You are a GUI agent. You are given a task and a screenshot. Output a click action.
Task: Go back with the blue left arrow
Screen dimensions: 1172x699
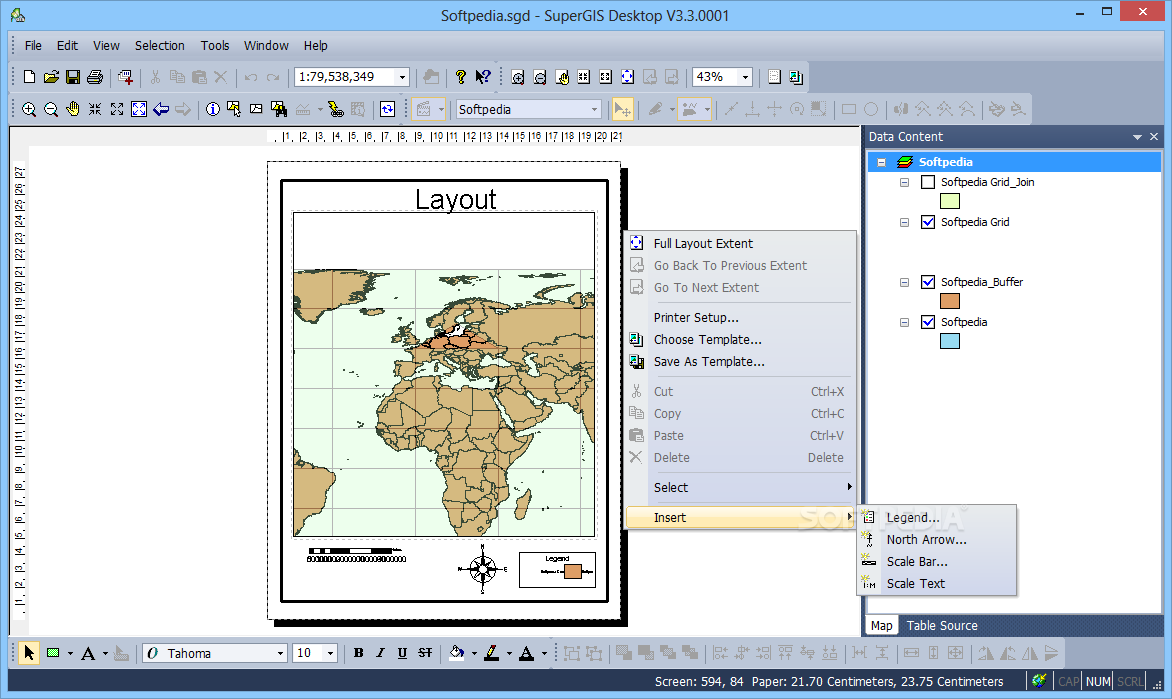161,109
